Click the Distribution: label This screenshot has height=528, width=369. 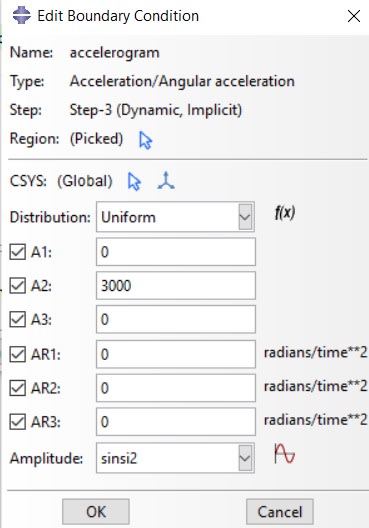point(50,217)
